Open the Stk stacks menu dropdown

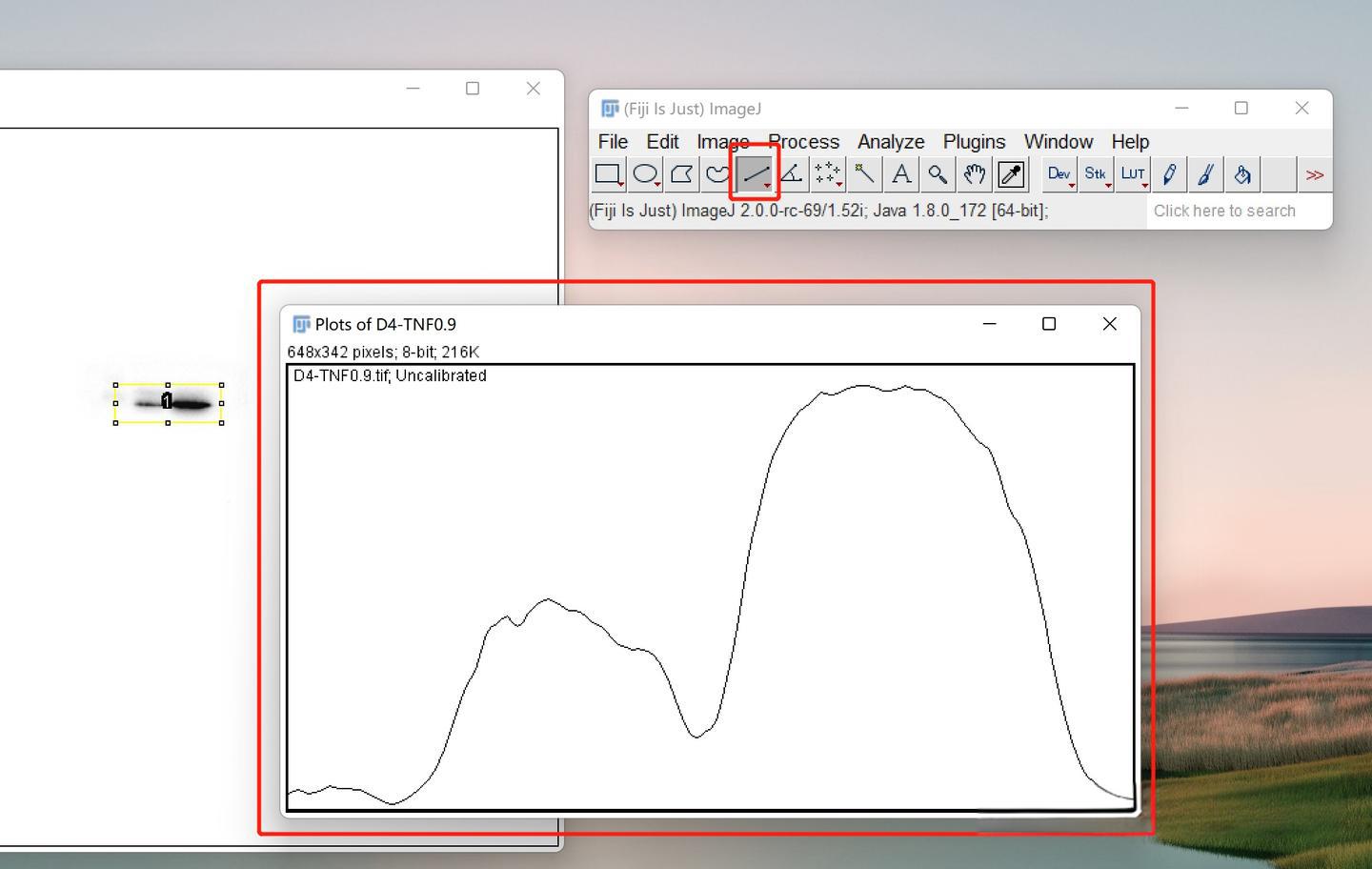click(1096, 174)
